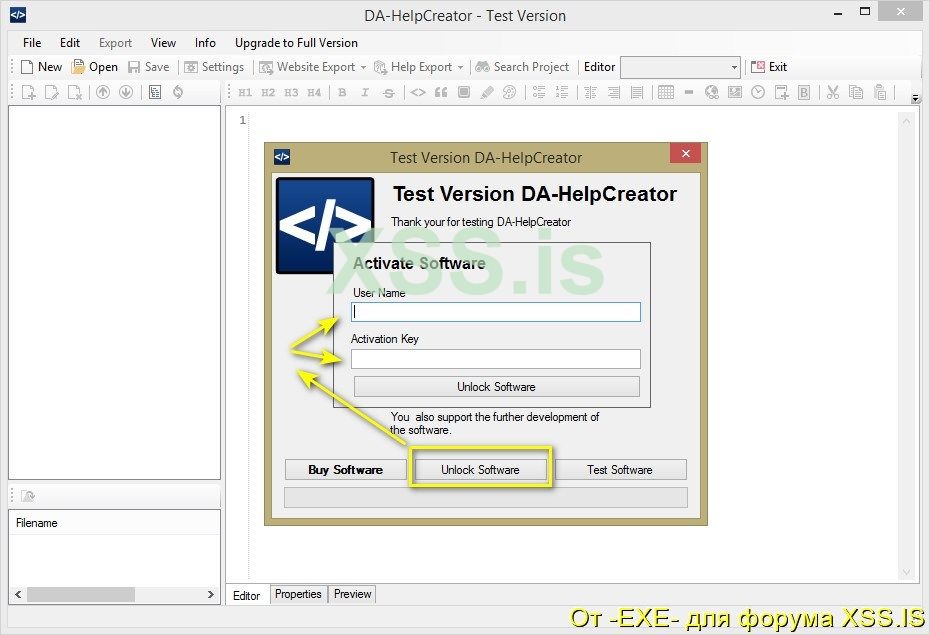The image size is (930, 635).
Task: Click the page tree list icon
Action: (155, 92)
